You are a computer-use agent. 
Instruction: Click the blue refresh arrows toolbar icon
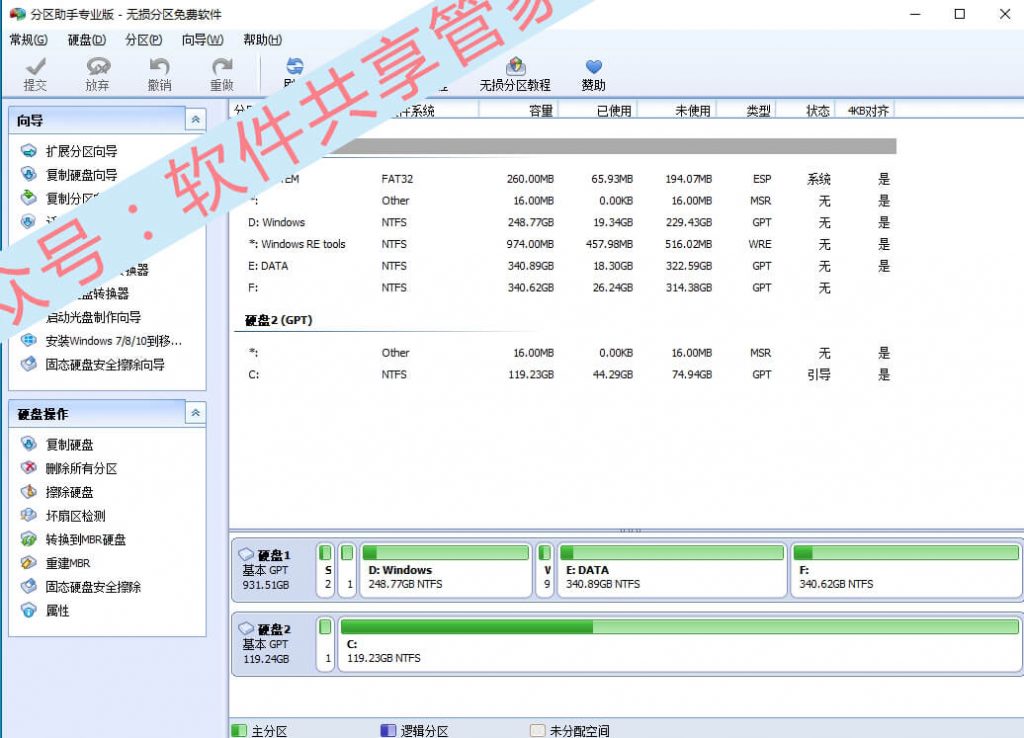point(295,66)
